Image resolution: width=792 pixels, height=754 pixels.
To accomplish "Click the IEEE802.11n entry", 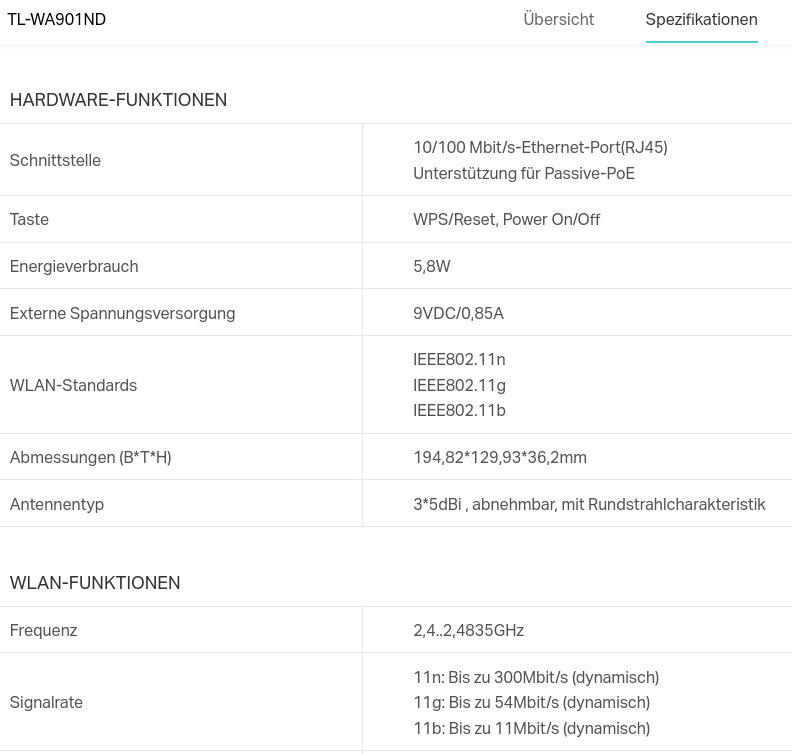I will (x=459, y=359).
